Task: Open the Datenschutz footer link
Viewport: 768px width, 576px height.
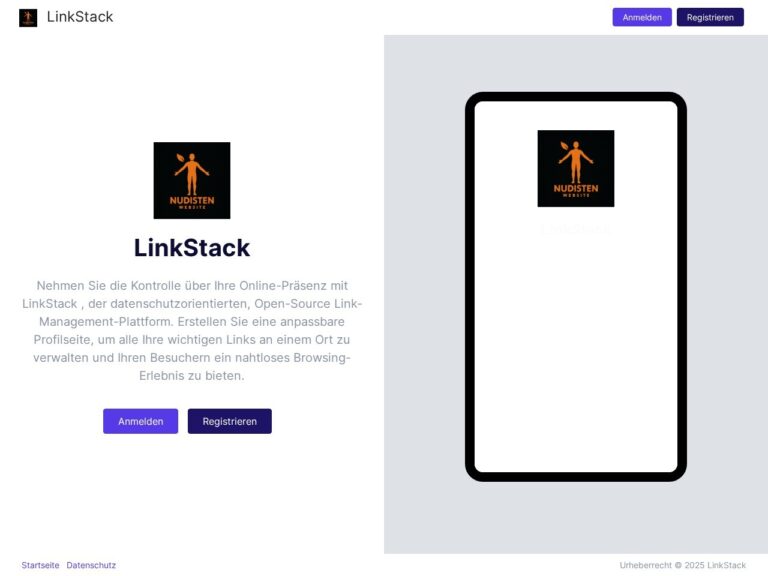Action: pos(91,565)
